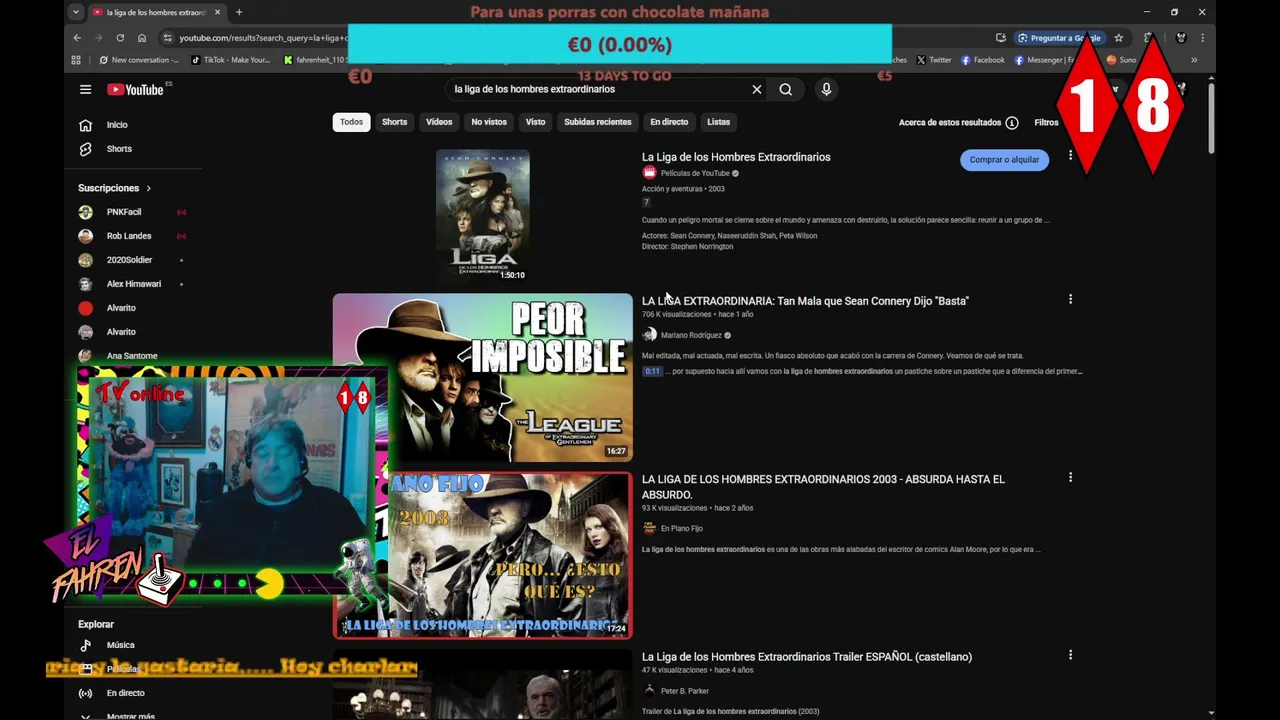
Task: Reload the page
Action: click(120, 38)
